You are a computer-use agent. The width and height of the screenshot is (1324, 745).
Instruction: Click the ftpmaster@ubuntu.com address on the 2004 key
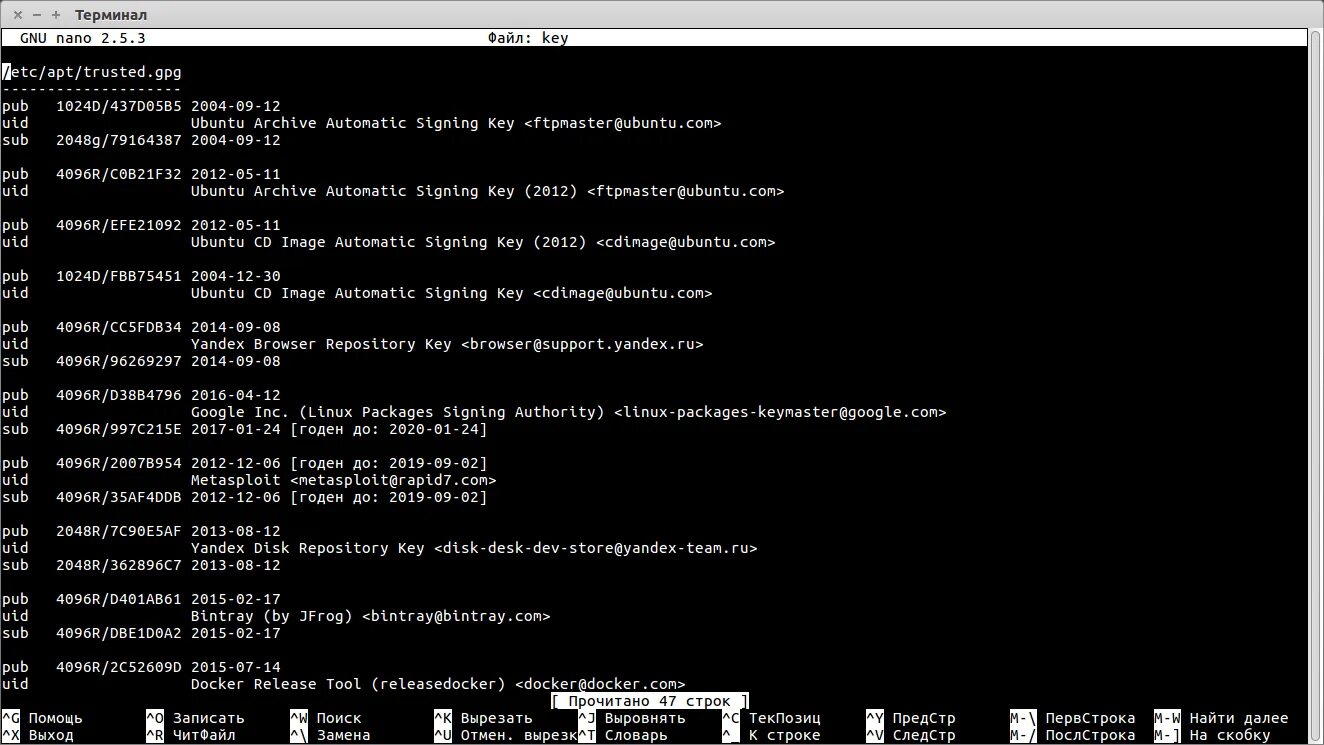[623, 123]
